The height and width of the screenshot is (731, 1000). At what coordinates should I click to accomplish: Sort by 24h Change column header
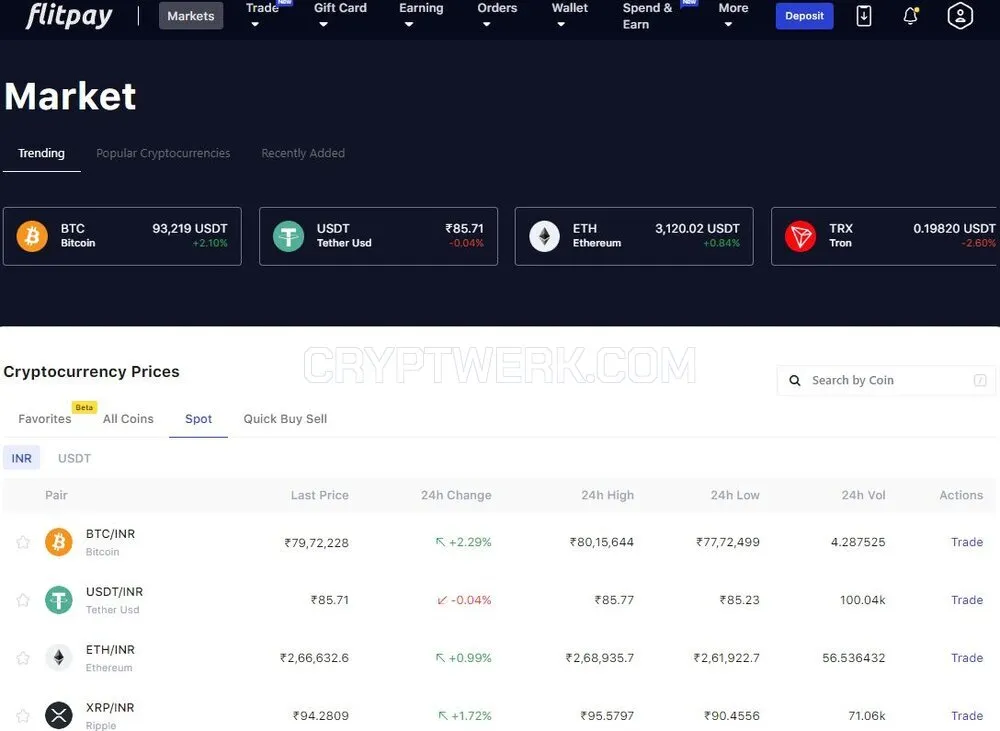tap(456, 495)
